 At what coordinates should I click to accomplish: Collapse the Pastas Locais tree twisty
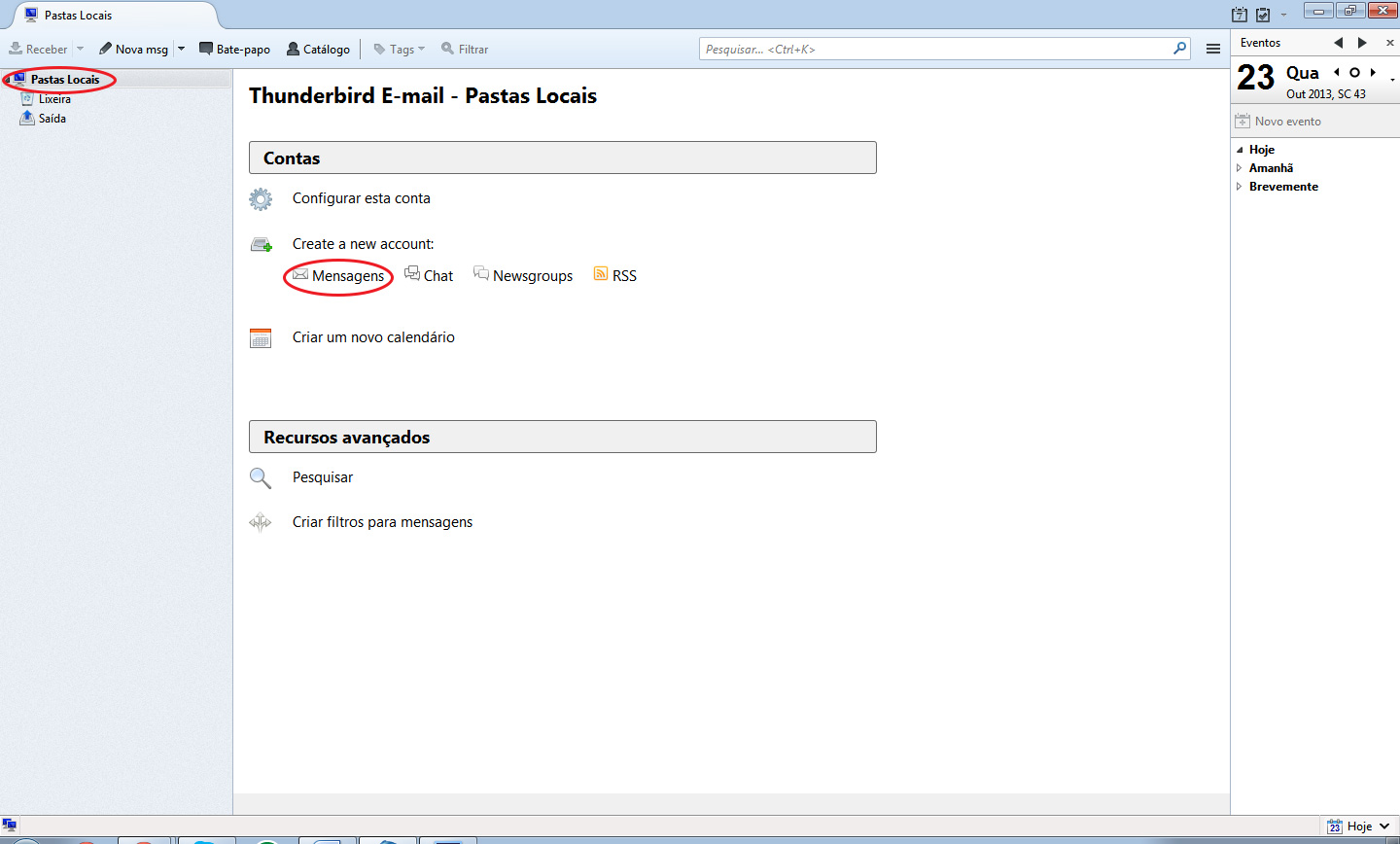pos(7,80)
